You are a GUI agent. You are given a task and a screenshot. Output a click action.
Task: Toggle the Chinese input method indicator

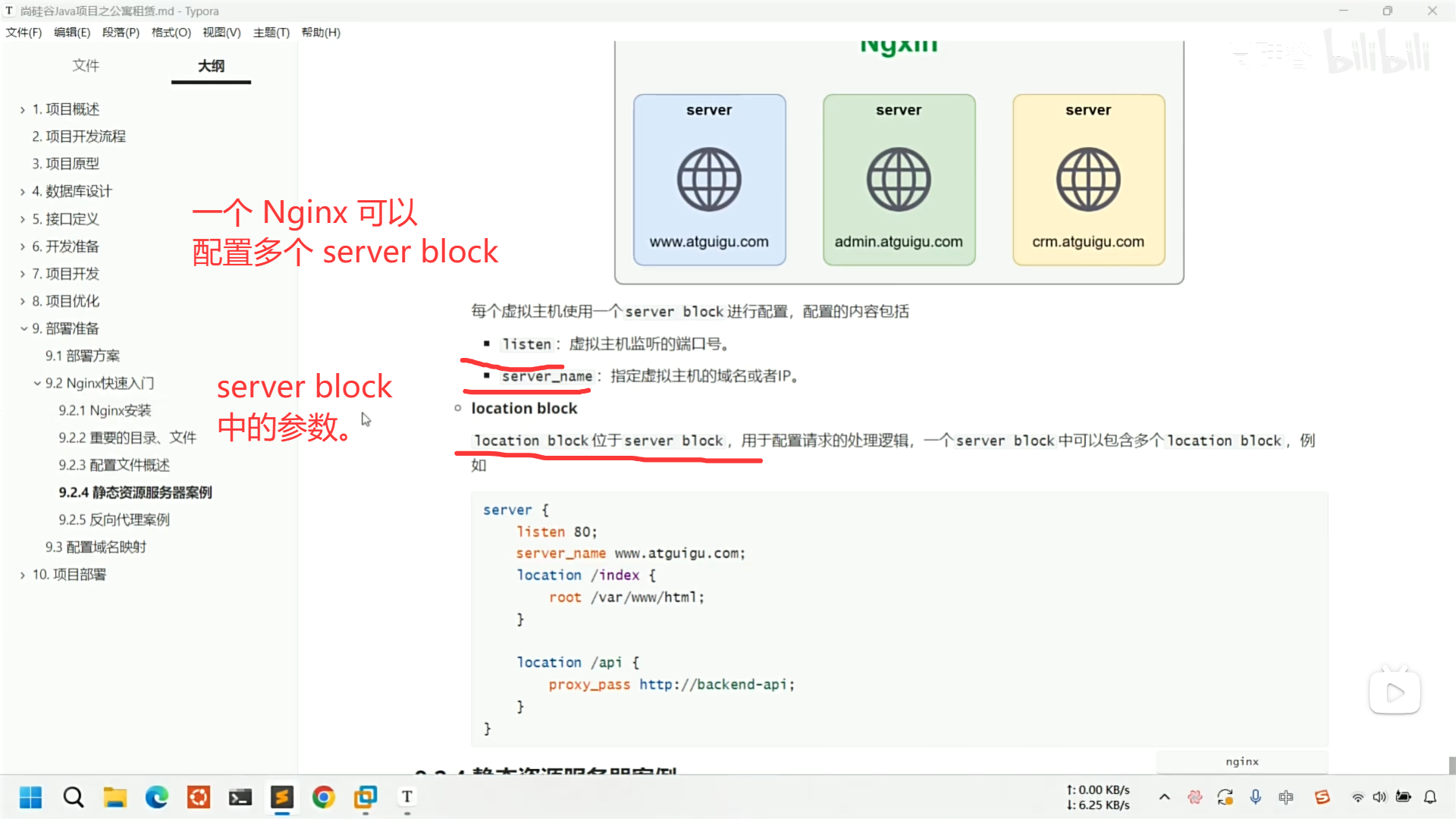[x=1286, y=797]
